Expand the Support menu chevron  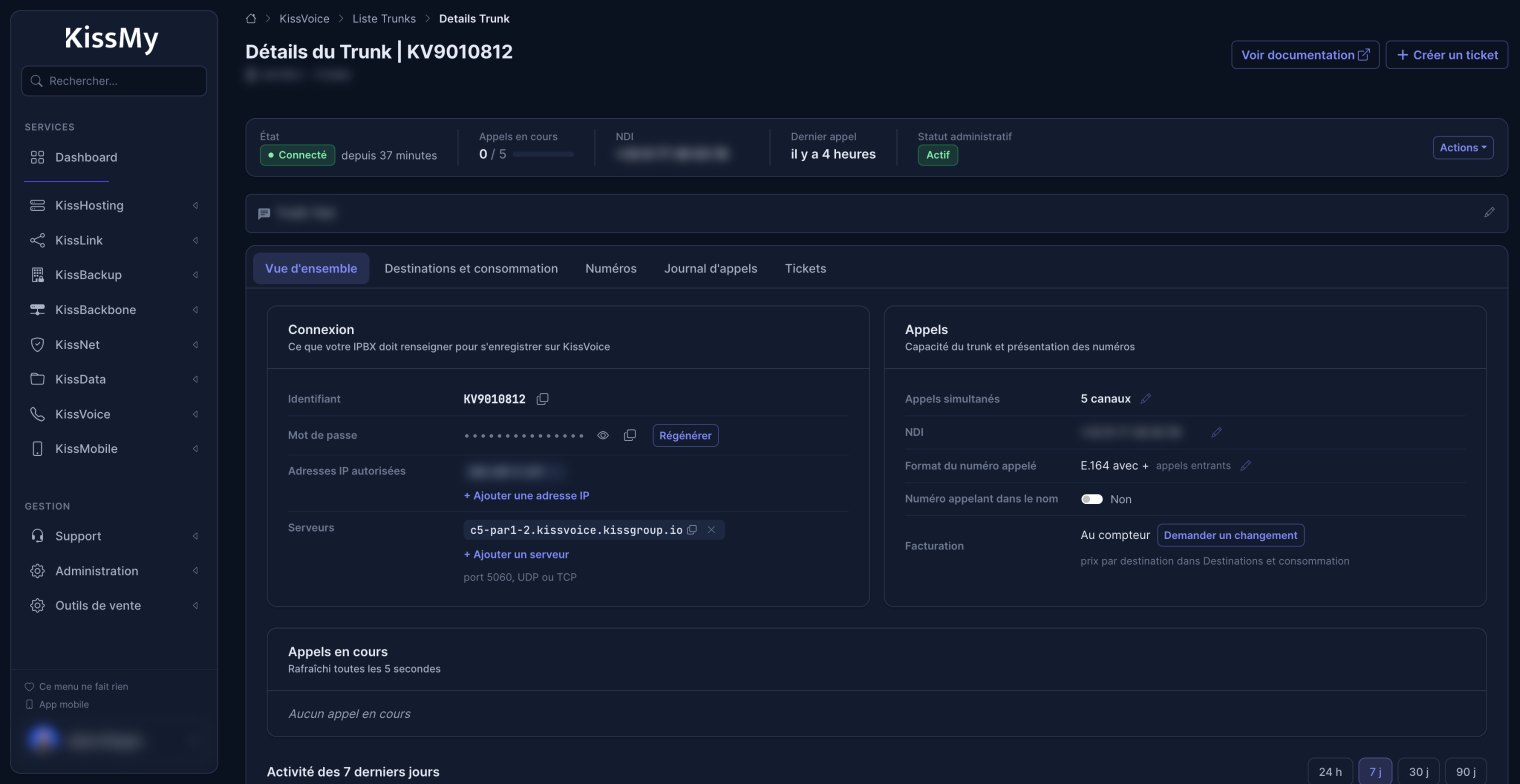195,537
